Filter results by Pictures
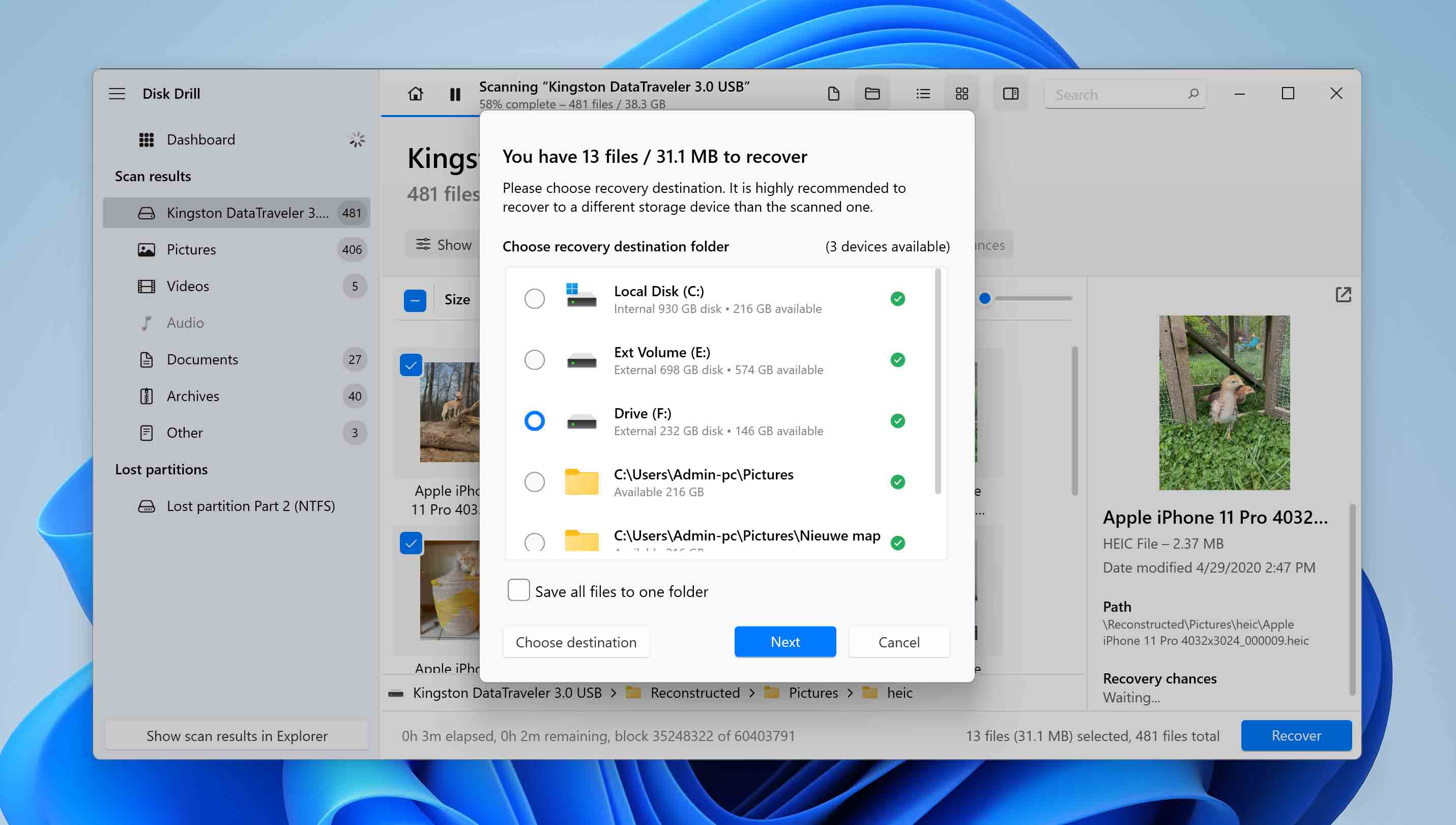The image size is (1456, 825). (236, 249)
